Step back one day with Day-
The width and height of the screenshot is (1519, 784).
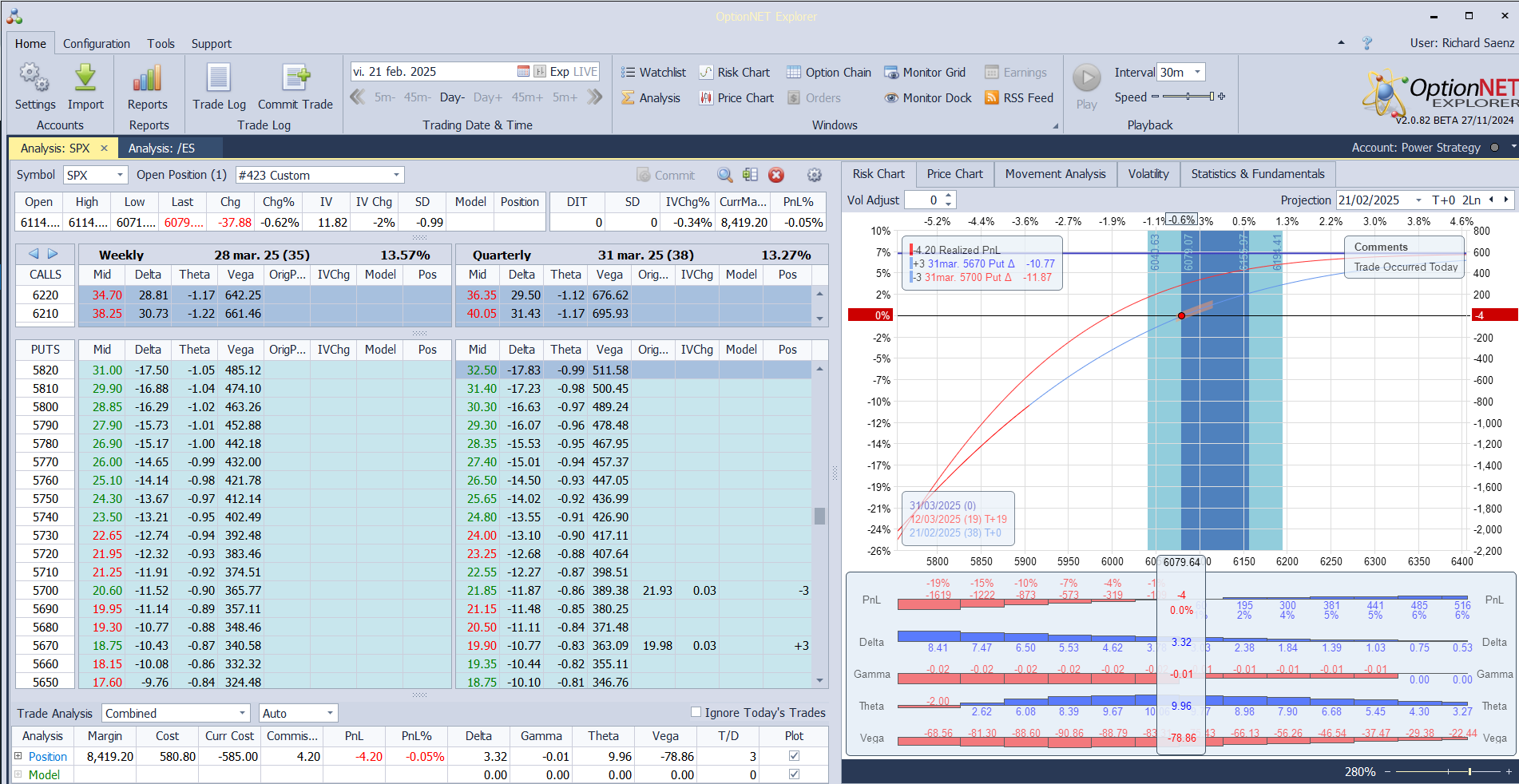point(452,97)
